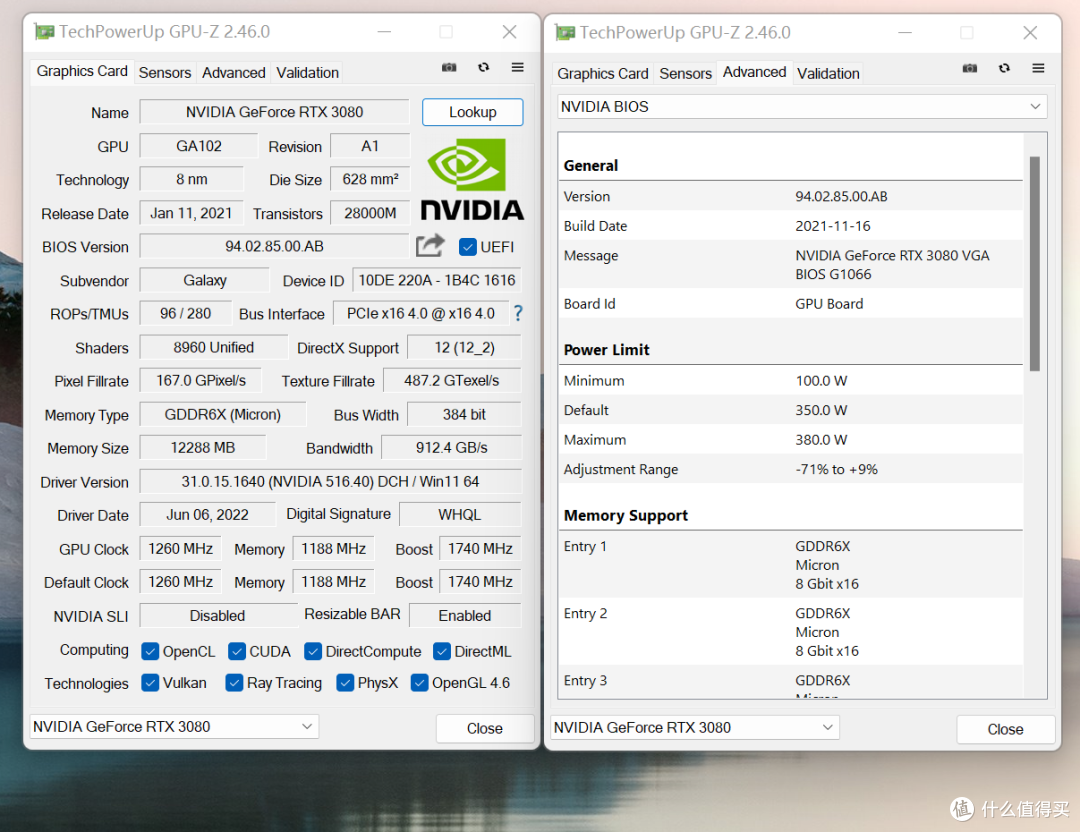Click the Lookup button
Image resolution: width=1080 pixels, height=832 pixels.
472,112
